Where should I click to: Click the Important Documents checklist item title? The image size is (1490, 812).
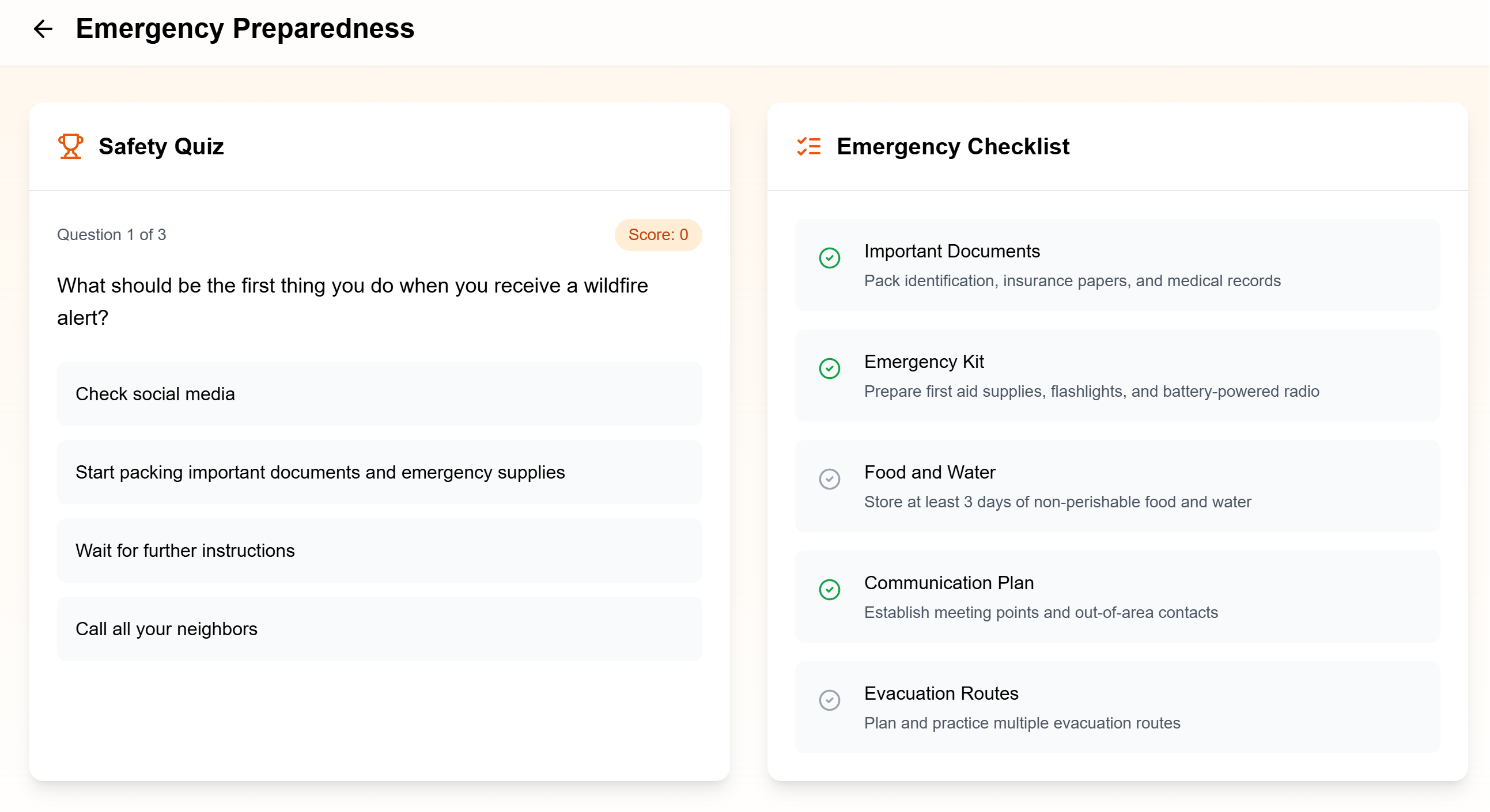point(951,251)
